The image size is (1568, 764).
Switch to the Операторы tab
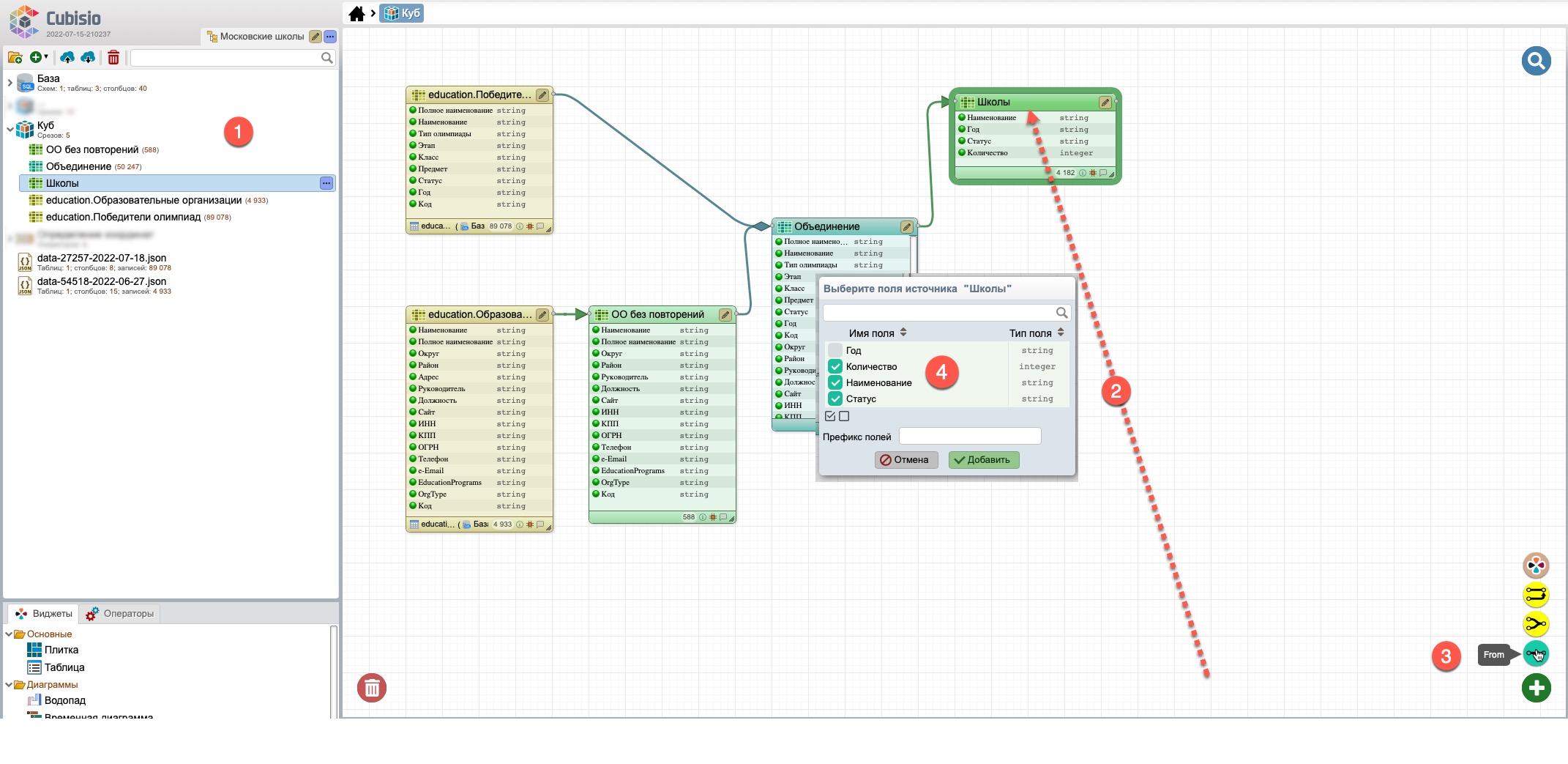120,613
